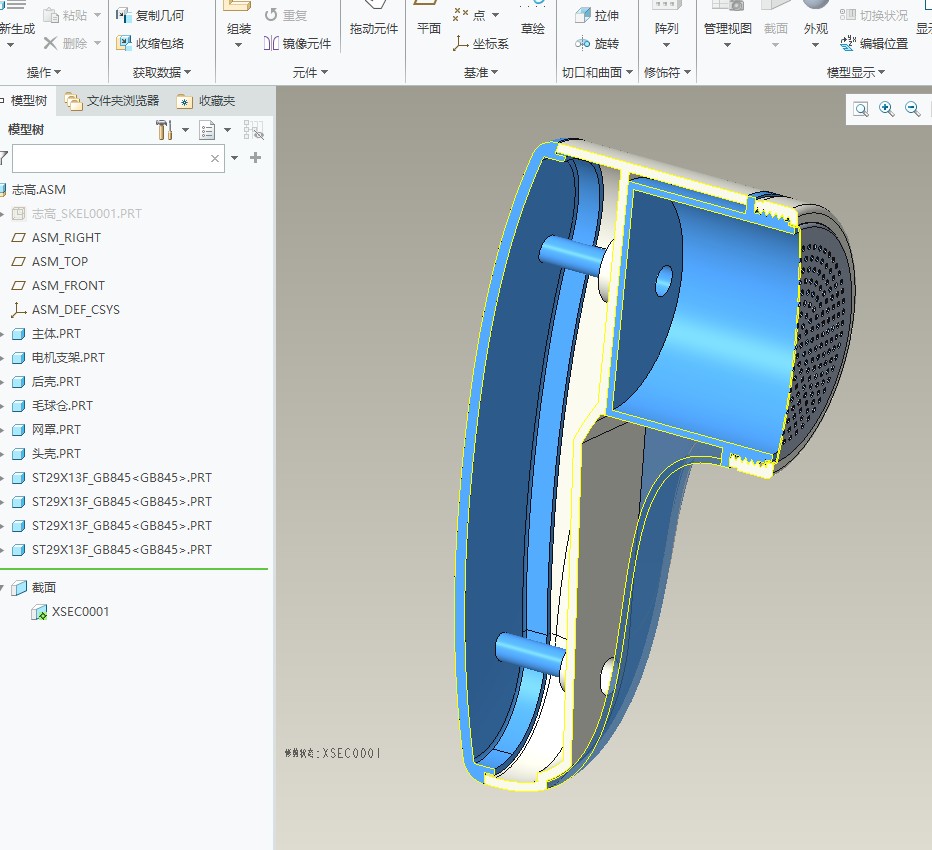Image resolution: width=932 pixels, height=850 pixels.
Task: Click the zoom in magnifier icon
Action: pos(887,109)
